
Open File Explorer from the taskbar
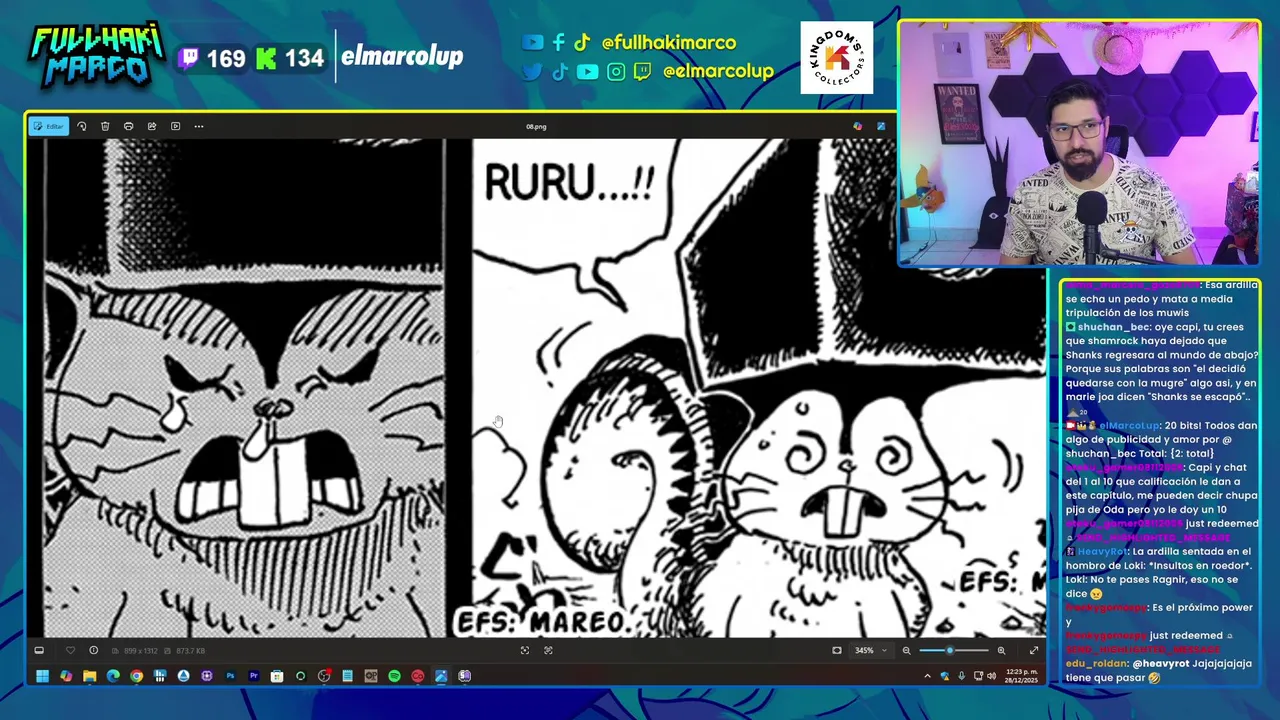89,676
